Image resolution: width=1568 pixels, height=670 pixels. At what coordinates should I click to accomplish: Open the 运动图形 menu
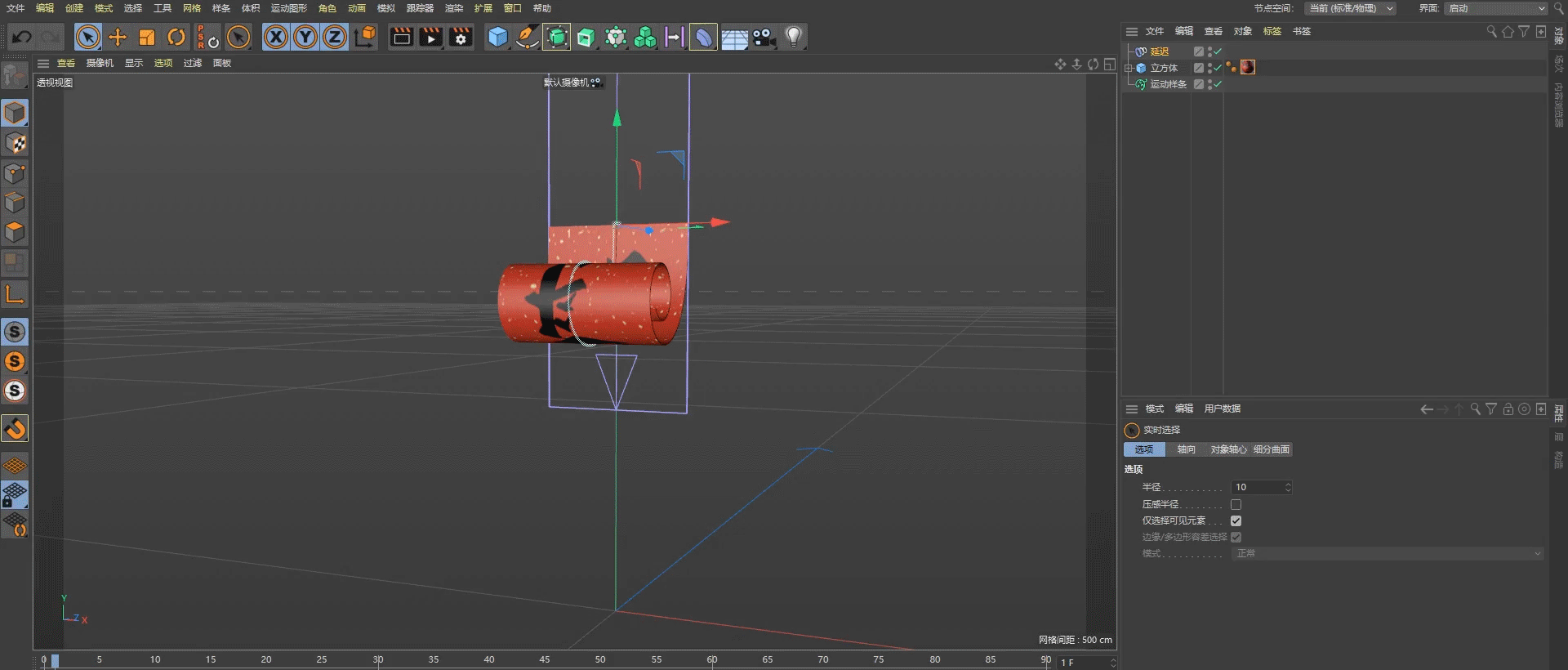pyautogui.click(x=289, y=8)
